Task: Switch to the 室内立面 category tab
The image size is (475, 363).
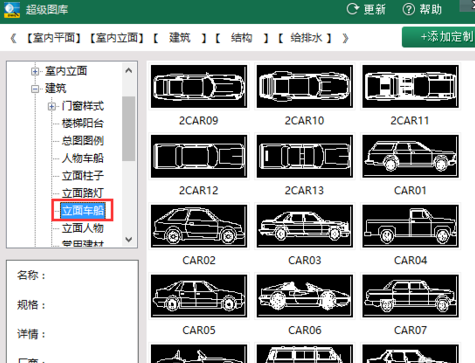Action: click(116, 38)
